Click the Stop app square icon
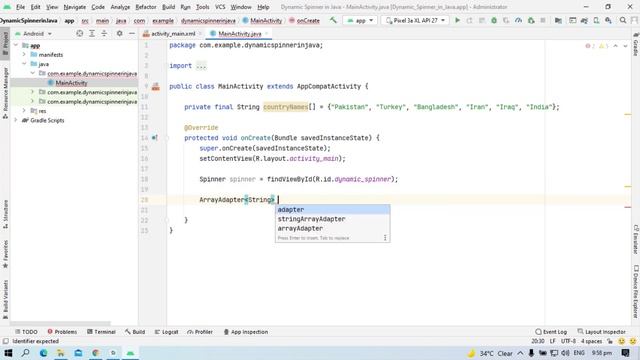Viewport: 640px width, 360px height. pos(543,20)
